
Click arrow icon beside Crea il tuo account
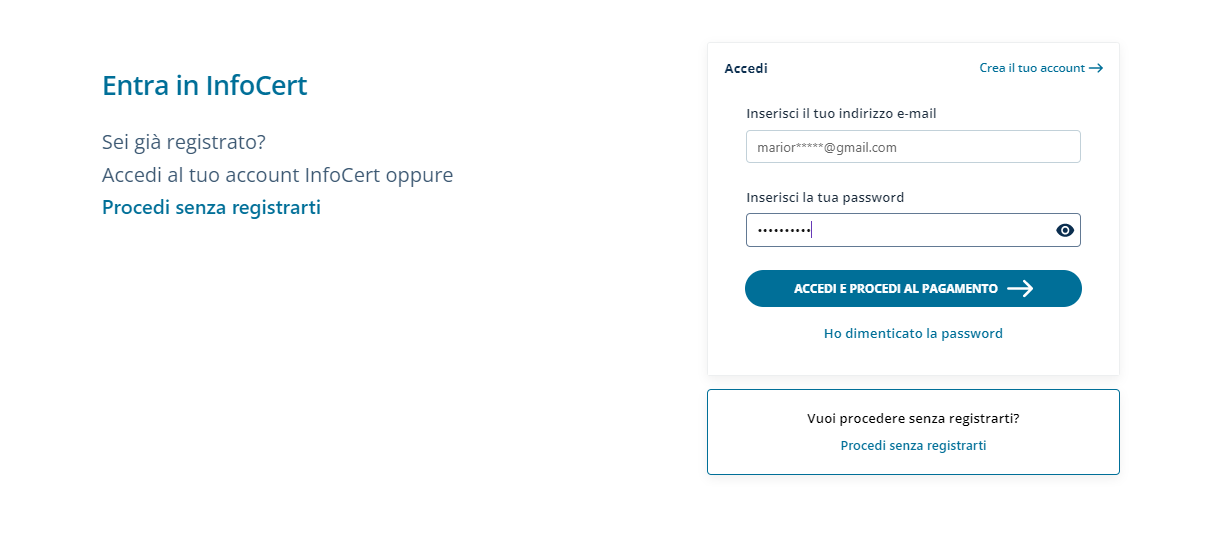(1096, 68)
